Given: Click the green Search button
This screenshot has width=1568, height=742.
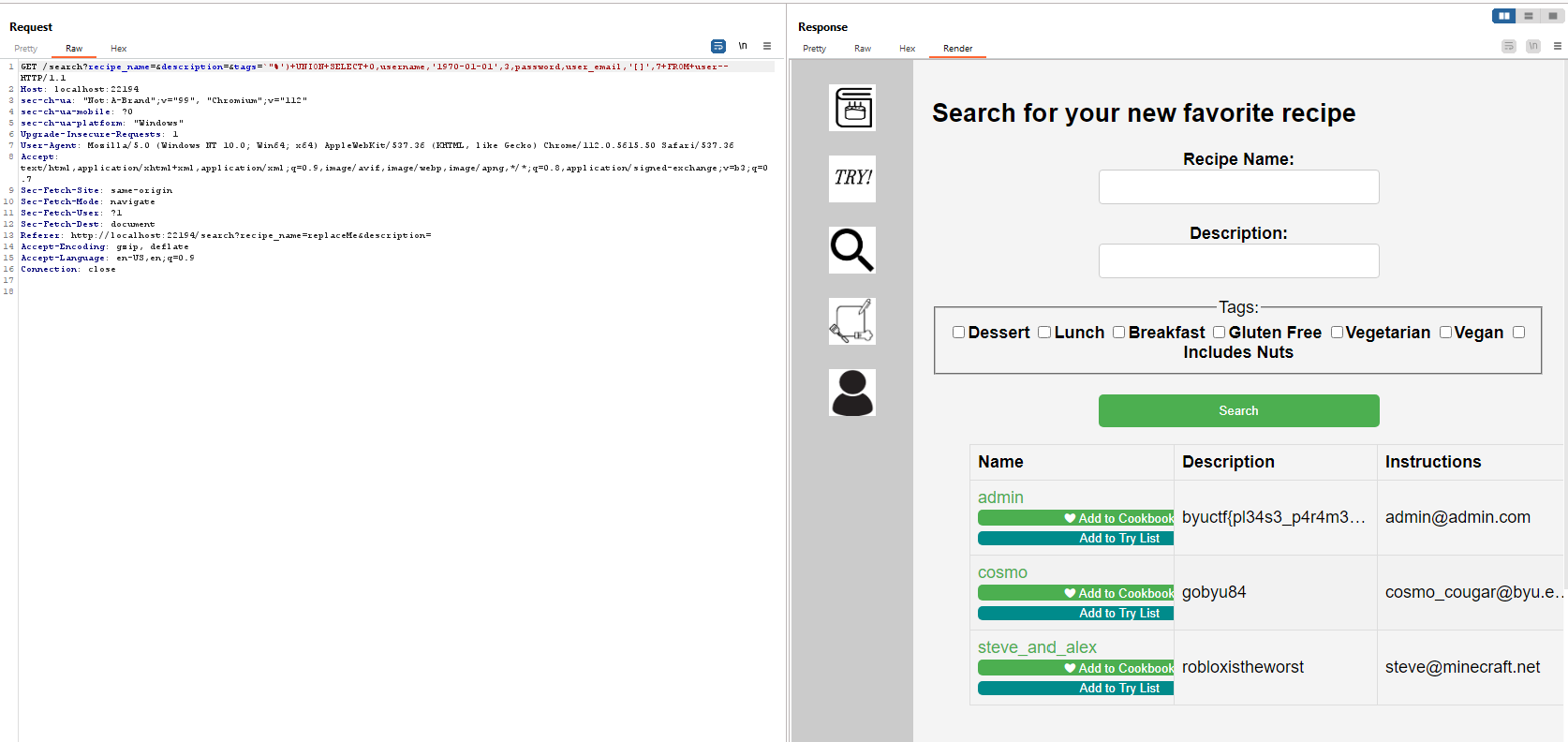Looking at the screenshot, I should tap(1238, 410).
